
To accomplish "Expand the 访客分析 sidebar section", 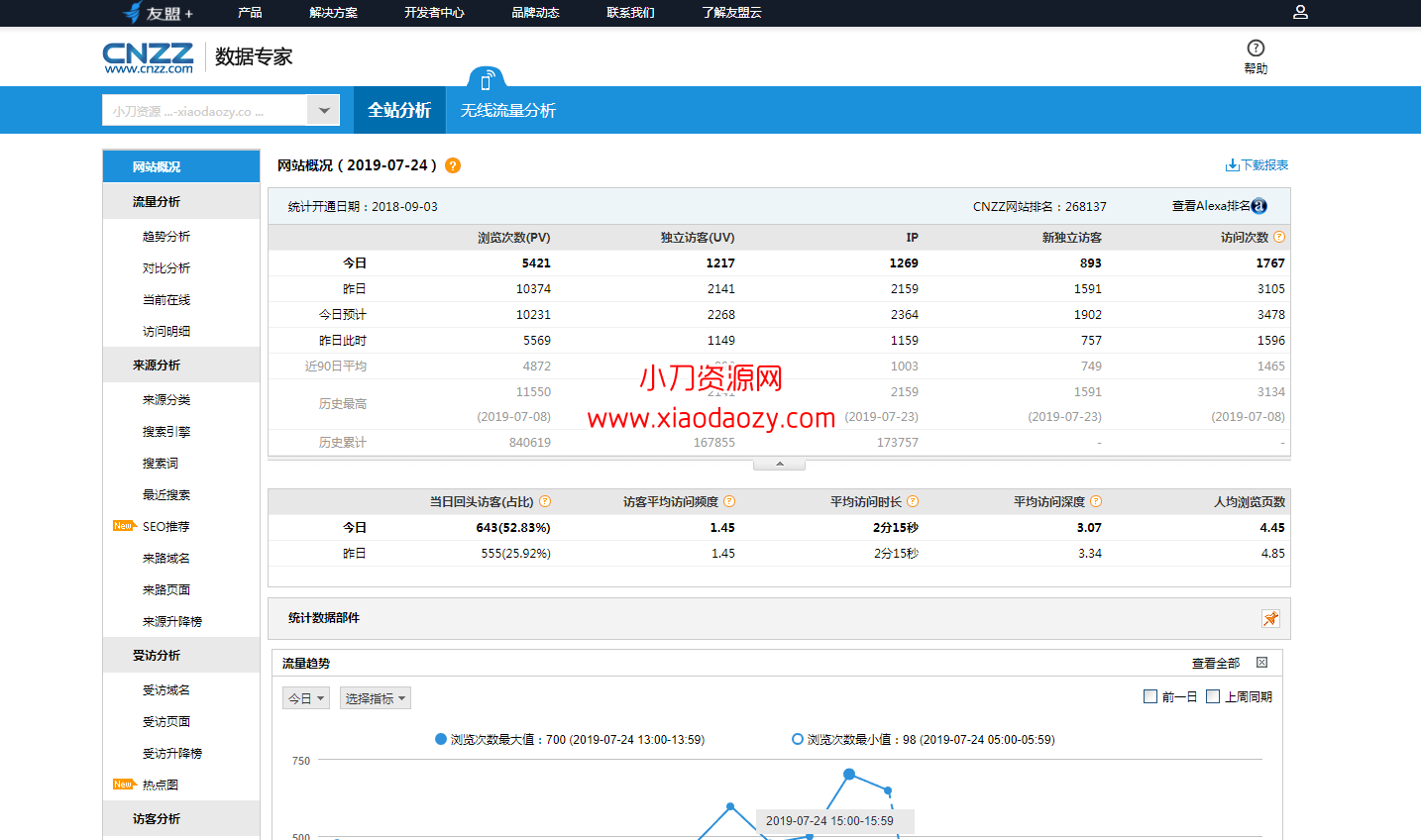I will click(x=181, y=818).
